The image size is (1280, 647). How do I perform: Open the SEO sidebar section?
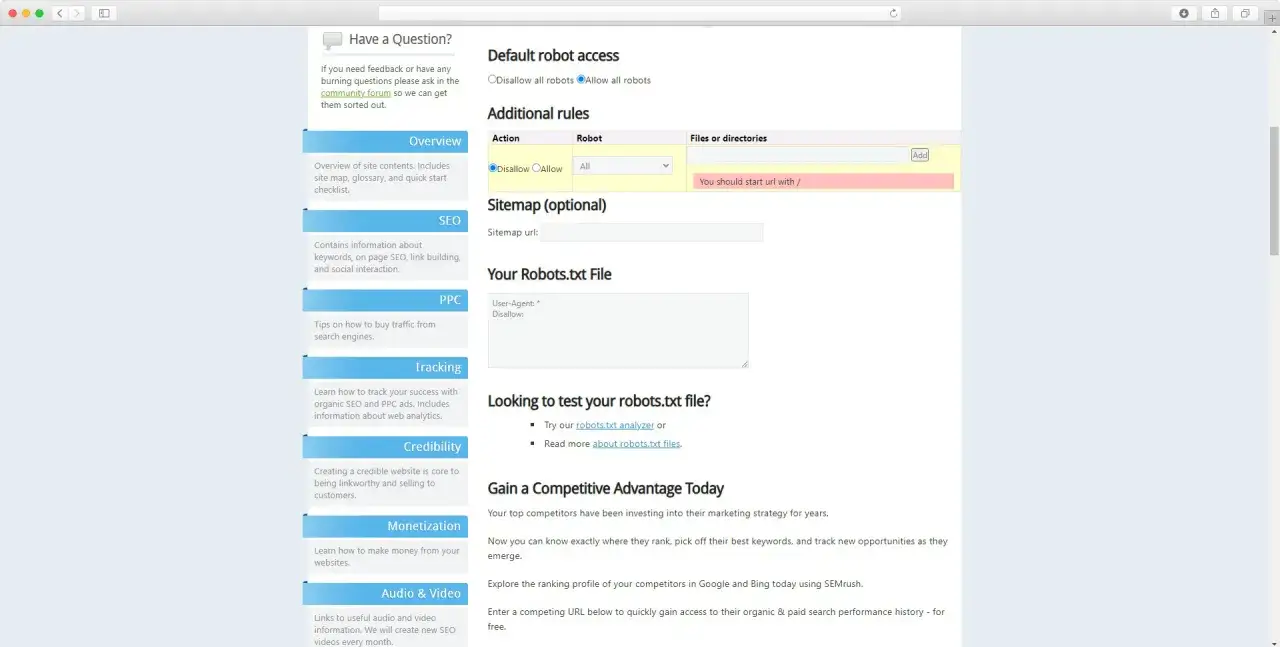tap(385, 220)
